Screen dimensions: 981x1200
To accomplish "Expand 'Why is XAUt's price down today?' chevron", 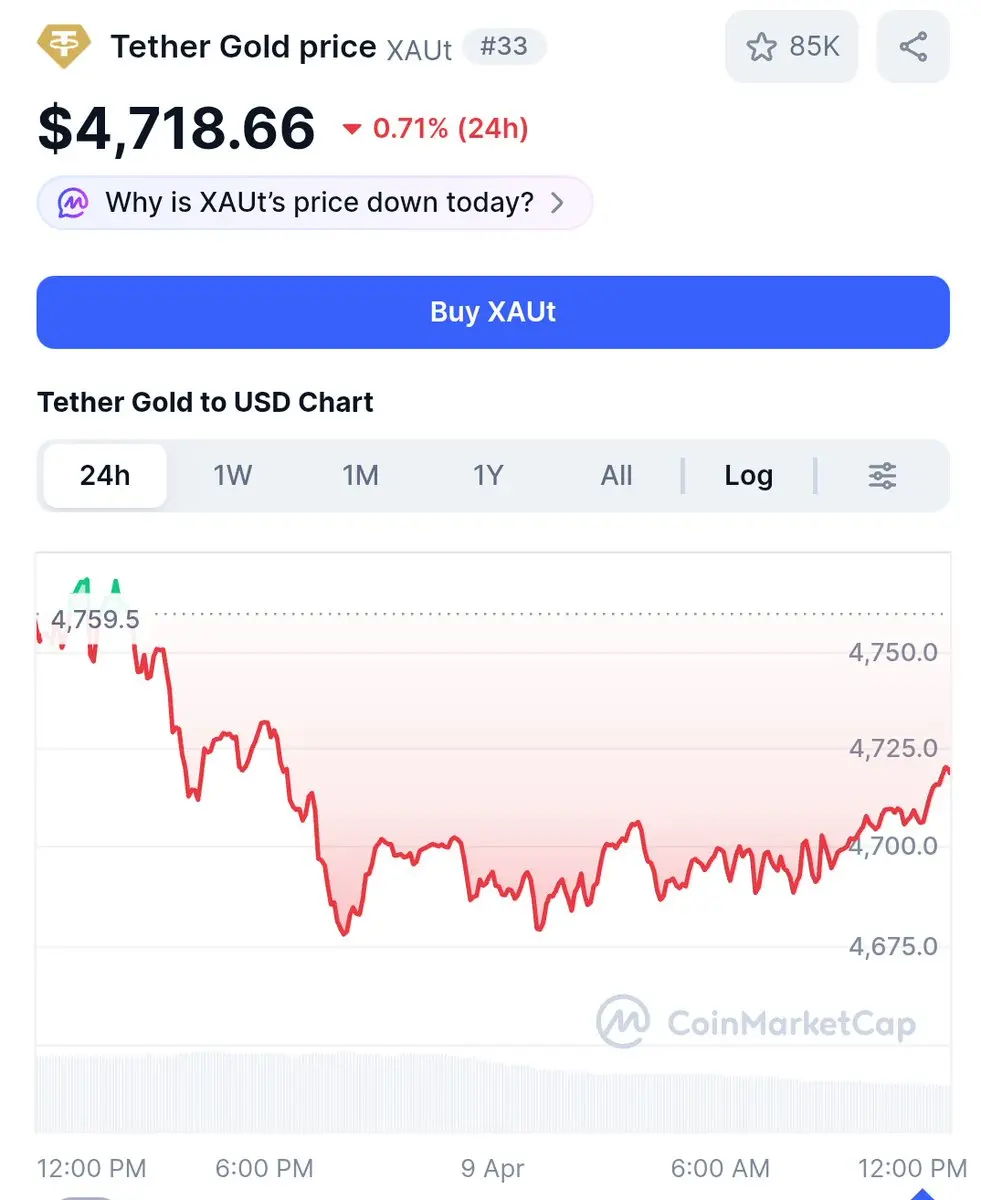I will 558,203.
